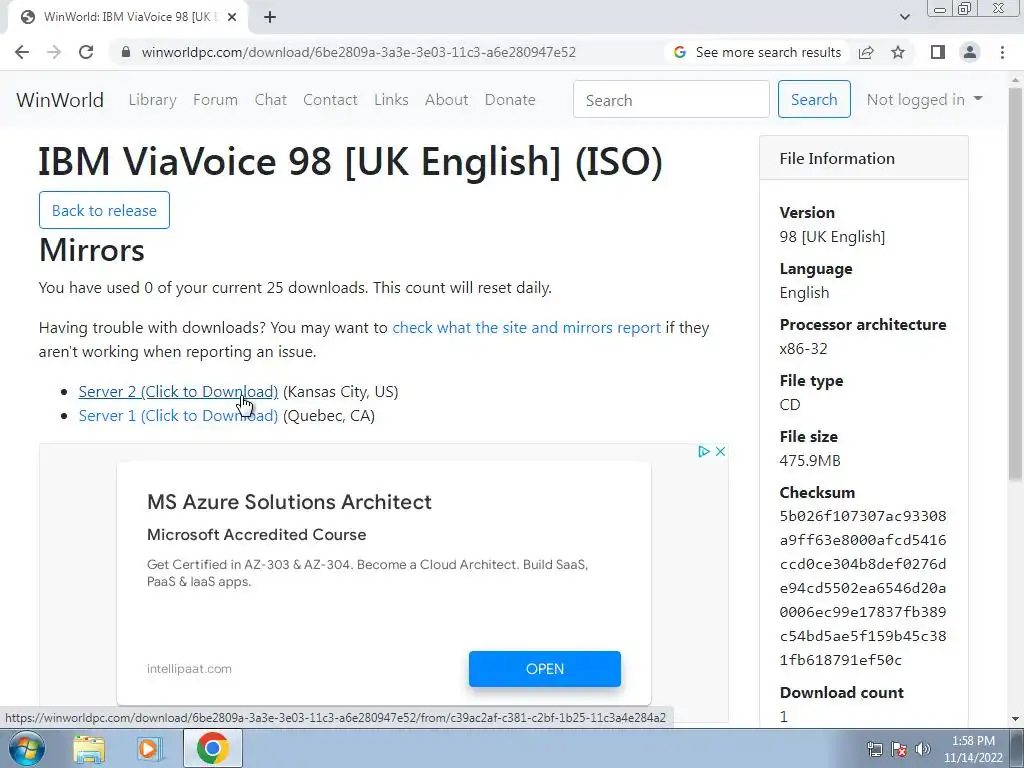Click the 98 [UK English] version value
The width and height of the screenshot is (1024, 768).
(832, 237)
